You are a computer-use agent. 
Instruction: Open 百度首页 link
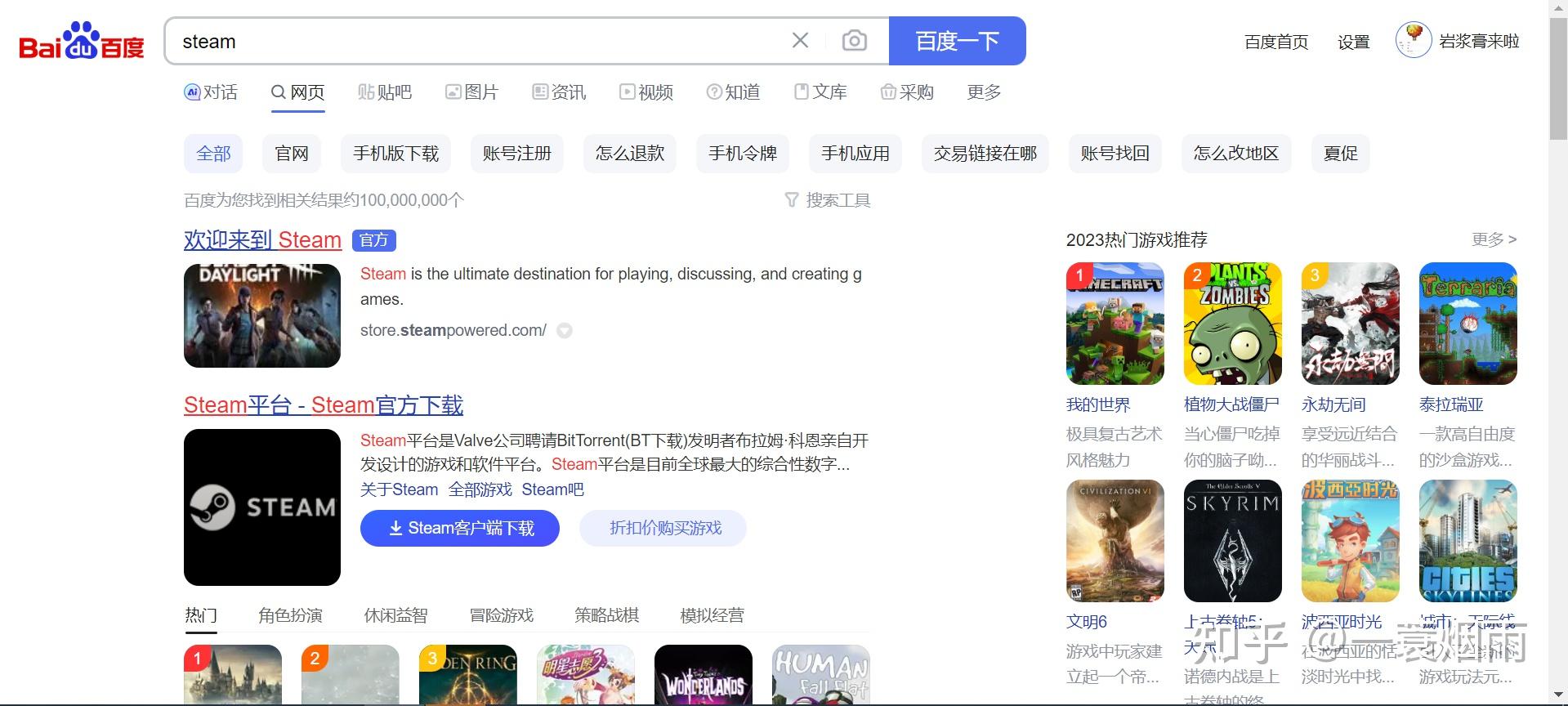click(x=1275, y=42)
